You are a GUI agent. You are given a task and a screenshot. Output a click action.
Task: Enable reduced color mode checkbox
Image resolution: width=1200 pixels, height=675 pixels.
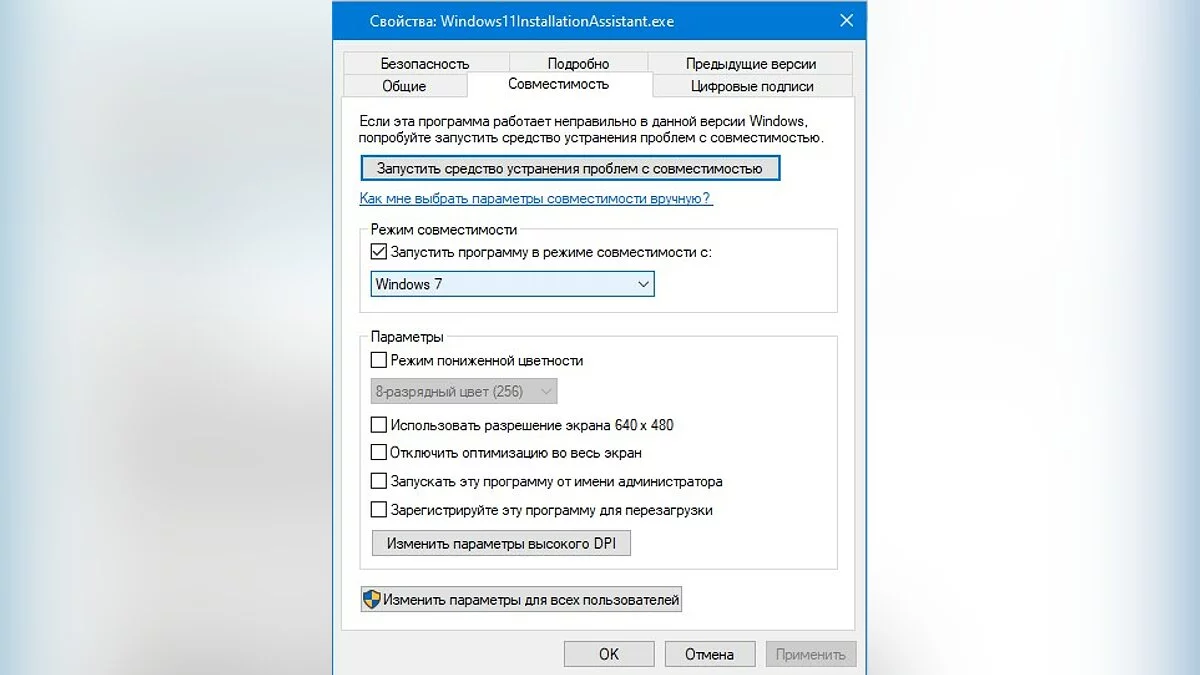click(378, 360)
